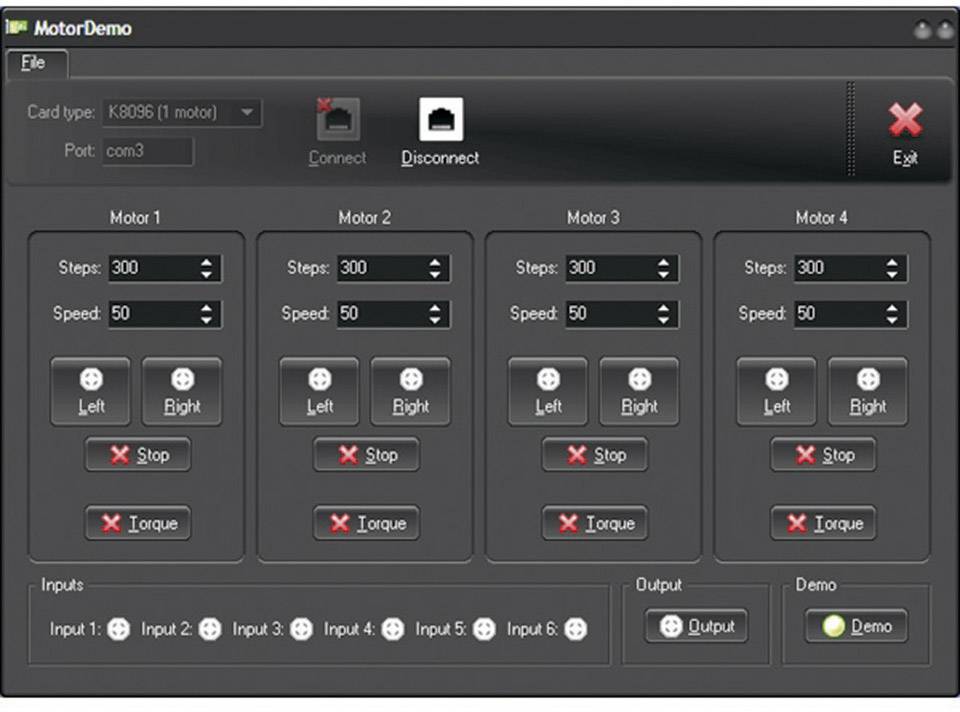The height and width of the screenshot is (712, 960).
Task: Open the Card type dropdown
Action: pos(247,112)
